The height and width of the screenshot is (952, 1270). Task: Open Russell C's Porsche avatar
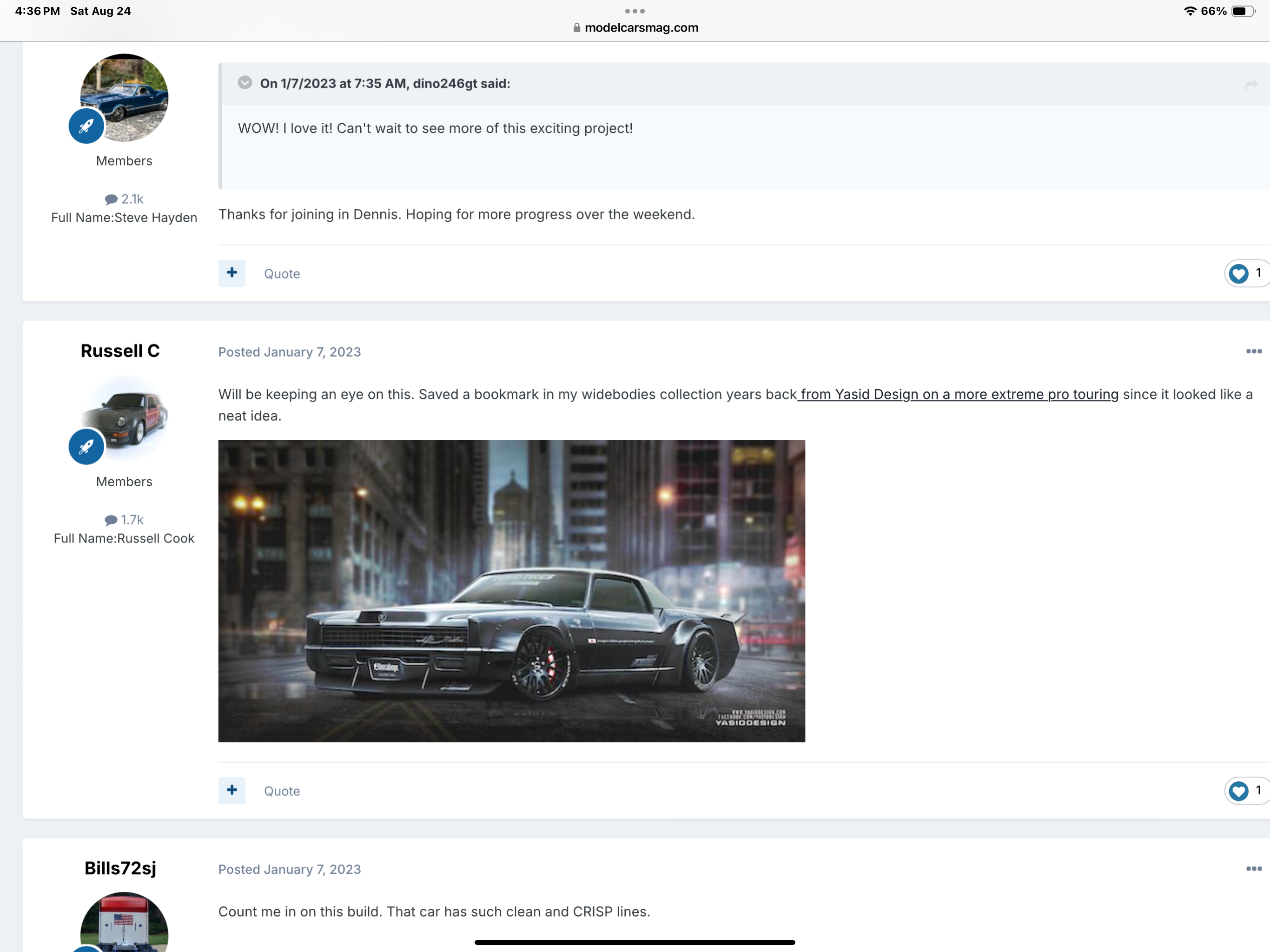(124, 418)
